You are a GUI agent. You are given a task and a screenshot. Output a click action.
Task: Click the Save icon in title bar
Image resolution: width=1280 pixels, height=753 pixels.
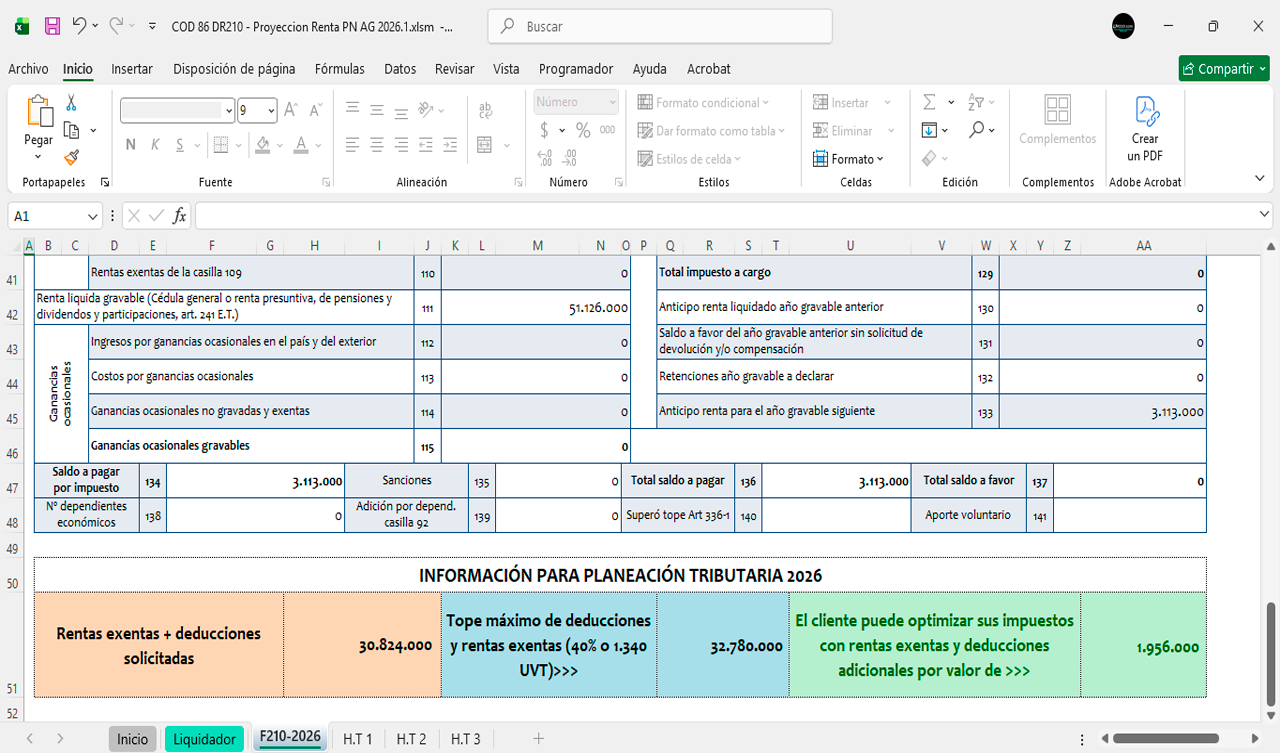[52, 27]
